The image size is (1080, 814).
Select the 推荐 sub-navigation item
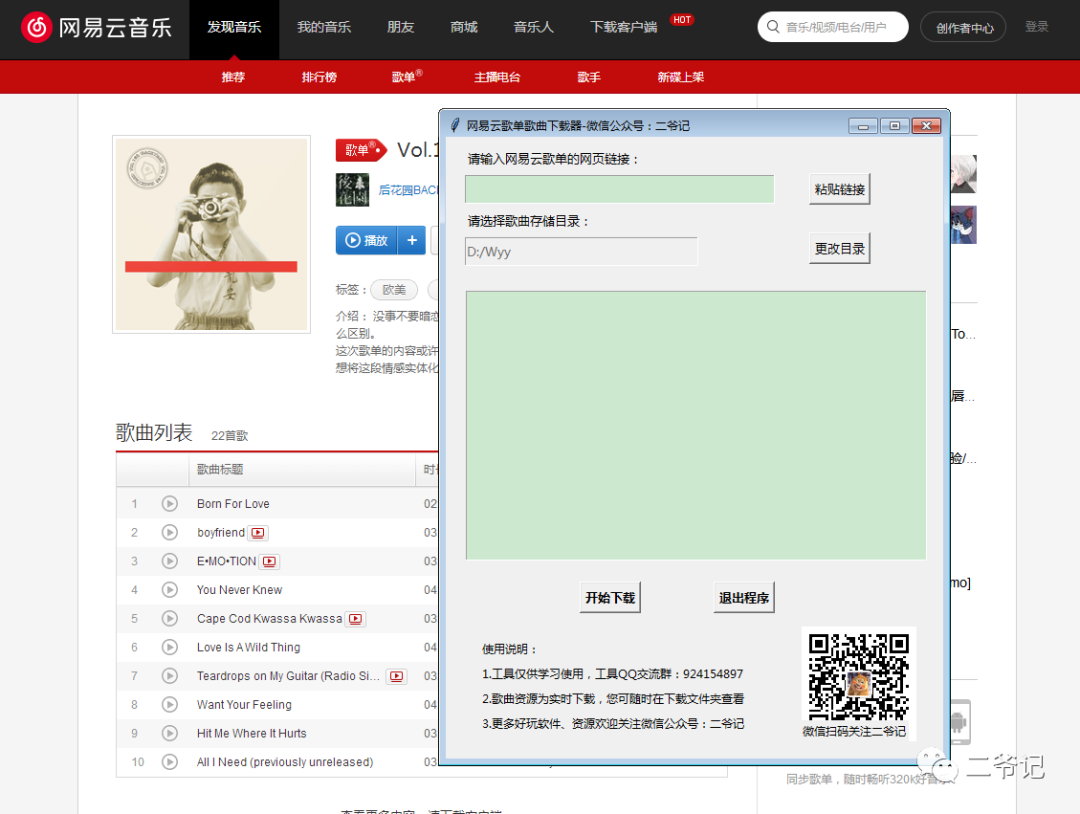[x=233, y=77]
